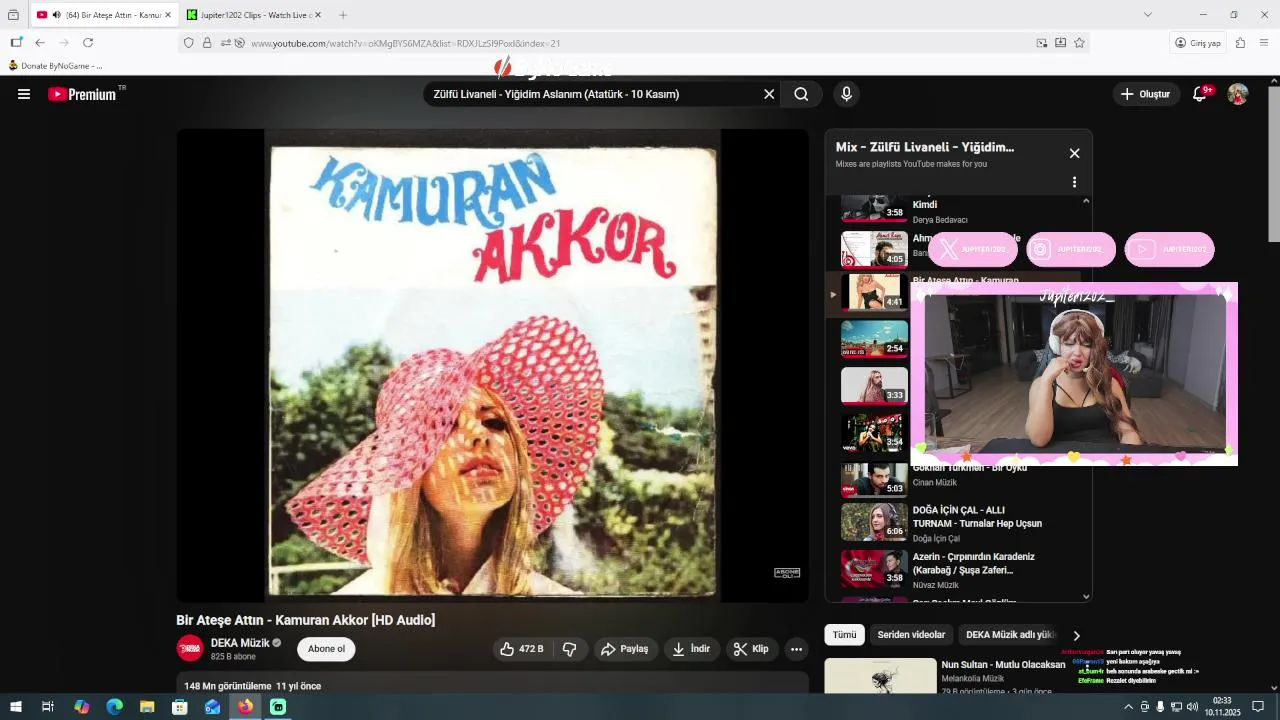The width and height of the screenshot is (1280, 720).
Task: Click the Klip clip button
Action: point(752,649)
